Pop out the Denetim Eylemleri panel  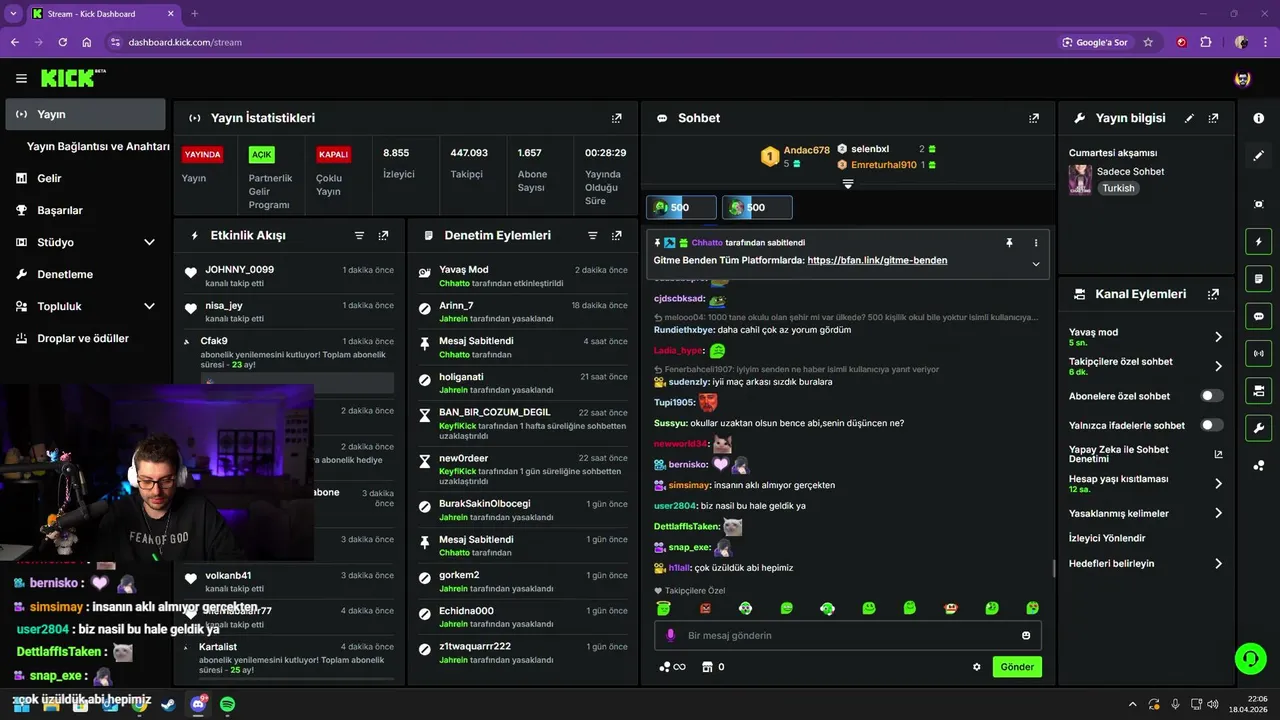(x=616, y=236)
